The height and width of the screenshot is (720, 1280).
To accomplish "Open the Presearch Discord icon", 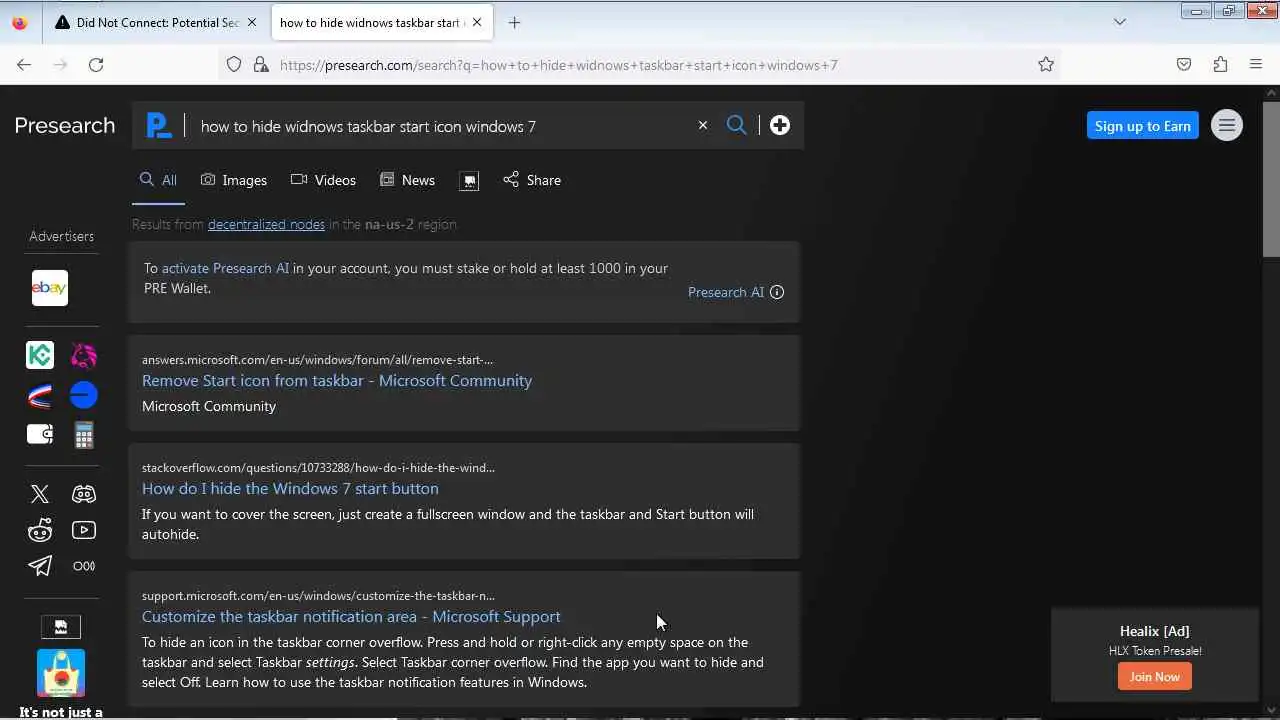I will click(84, 494).
